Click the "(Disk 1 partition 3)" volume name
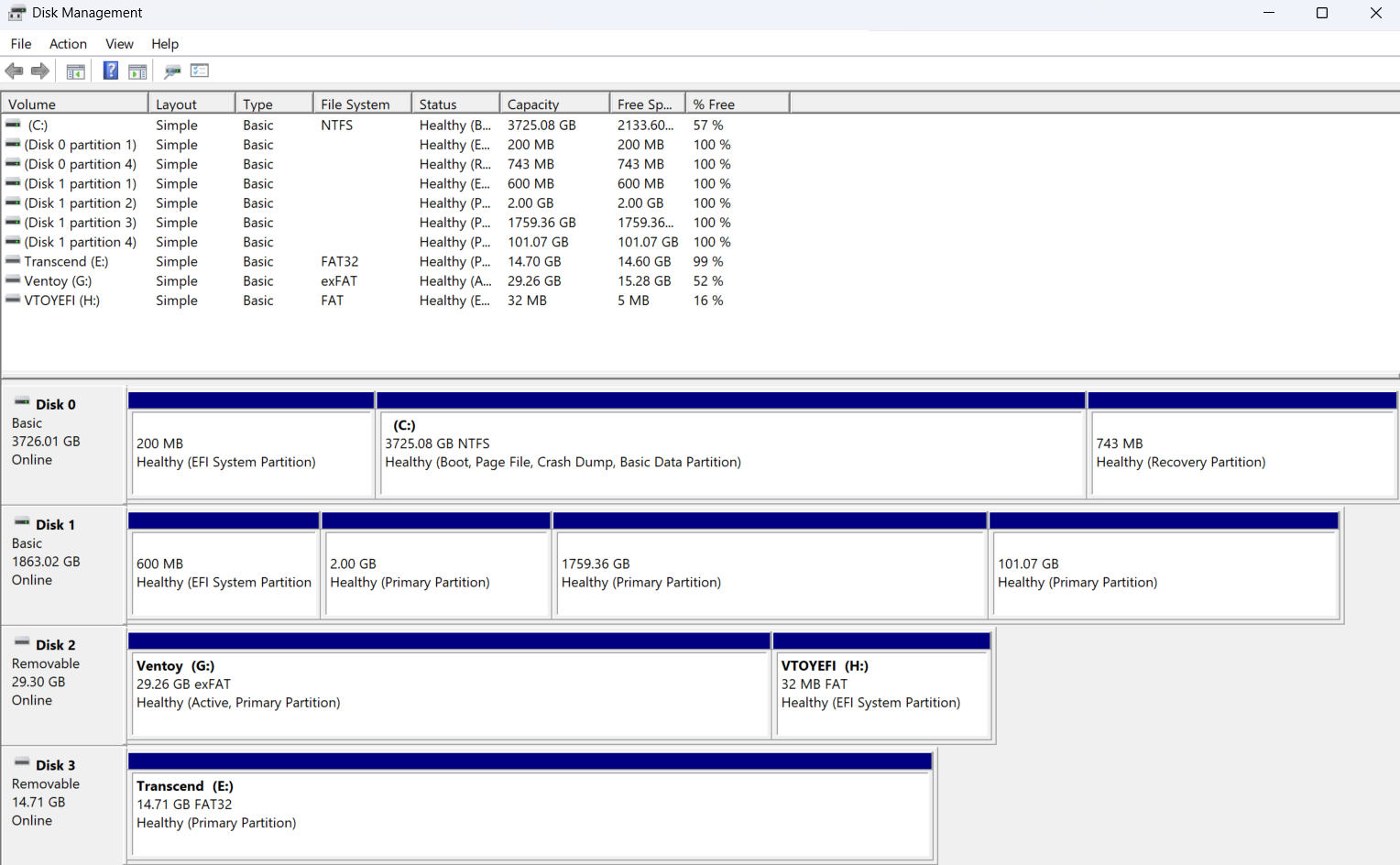 pos(81,222)
